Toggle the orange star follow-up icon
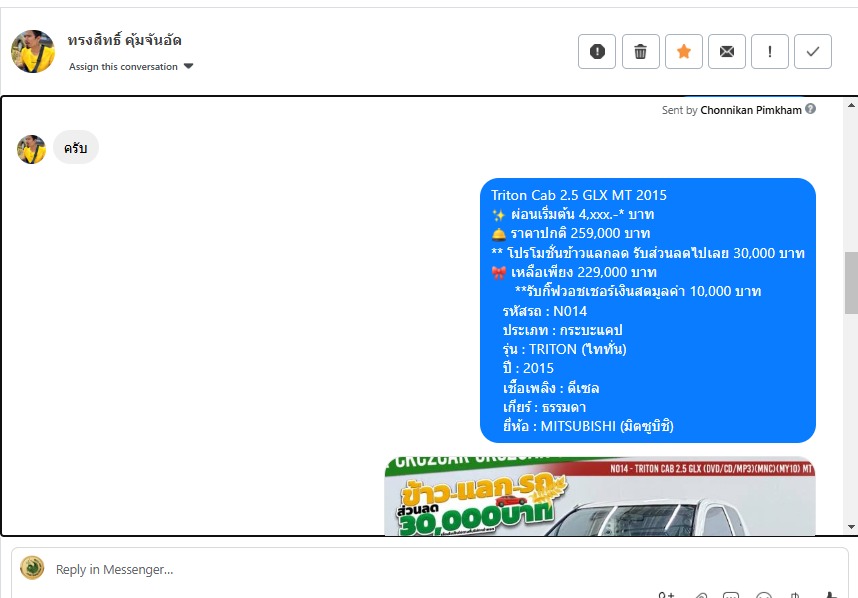This screenshot has height=598, width=858. tap(683, 51)
